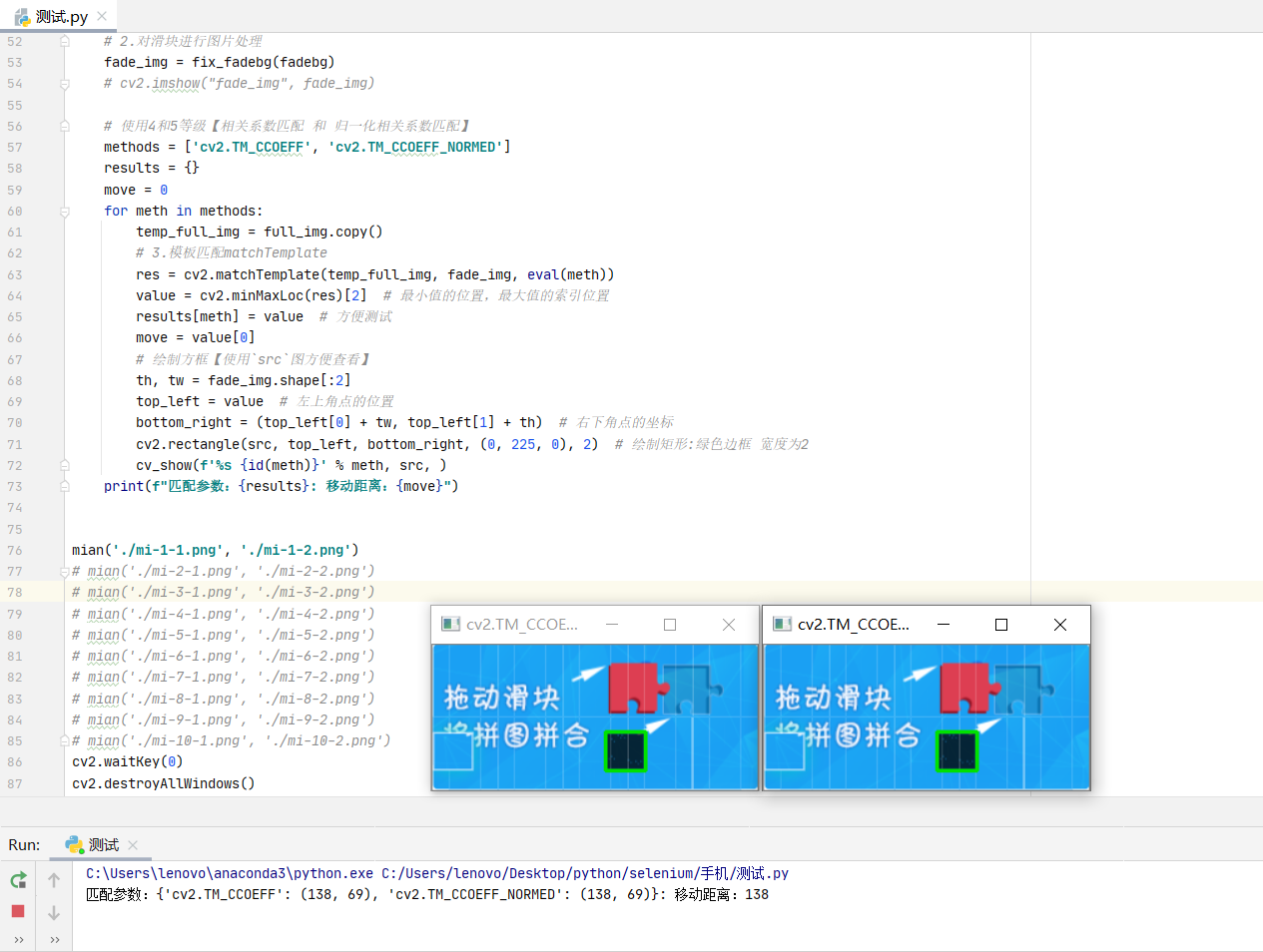
Task: Click line number 60 in the gutter
Action: [15, 211]
